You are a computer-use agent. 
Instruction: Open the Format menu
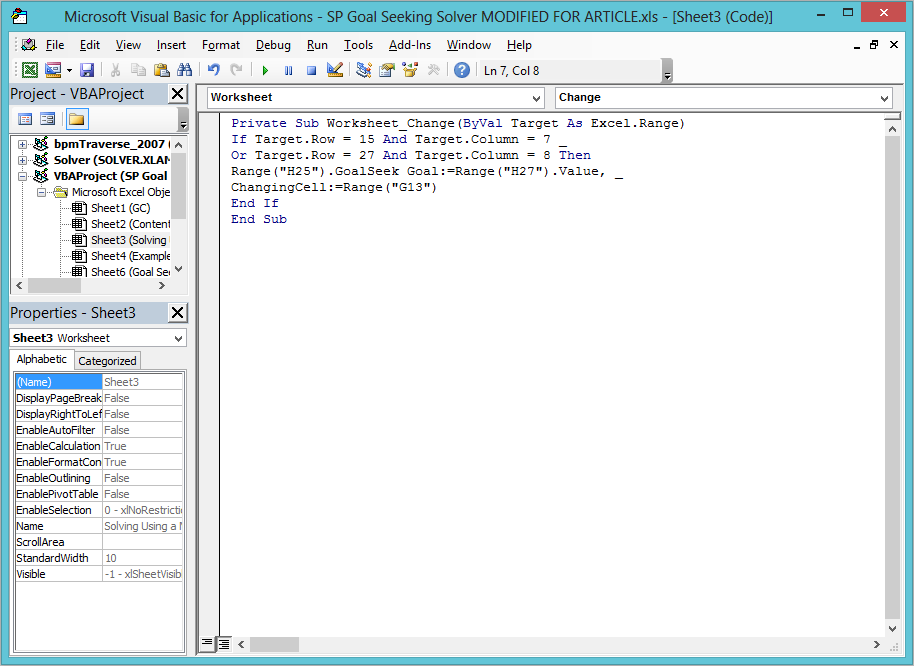[221, 45]
